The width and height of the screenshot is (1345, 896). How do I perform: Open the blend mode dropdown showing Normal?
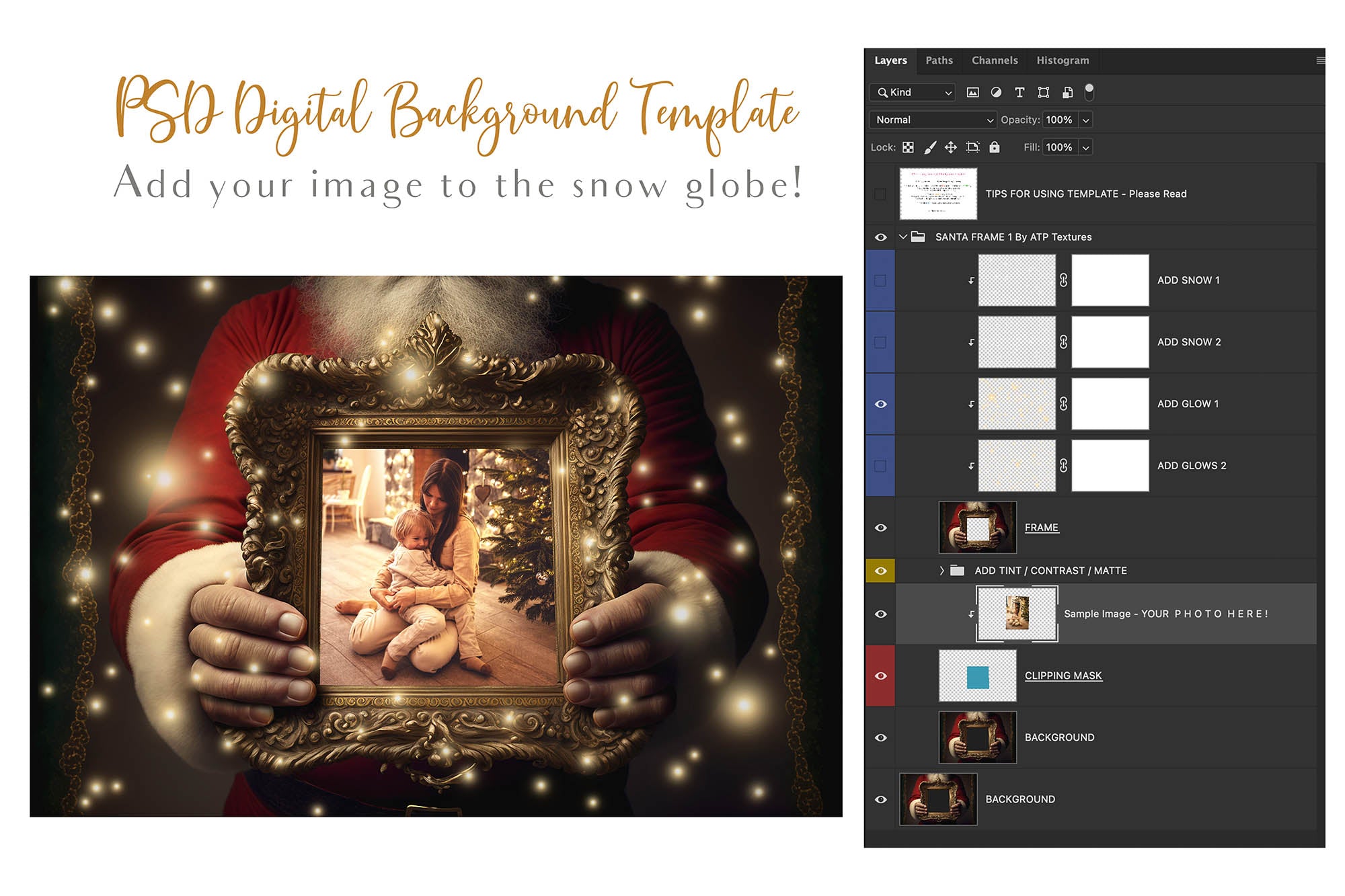(x=931, y=120)
